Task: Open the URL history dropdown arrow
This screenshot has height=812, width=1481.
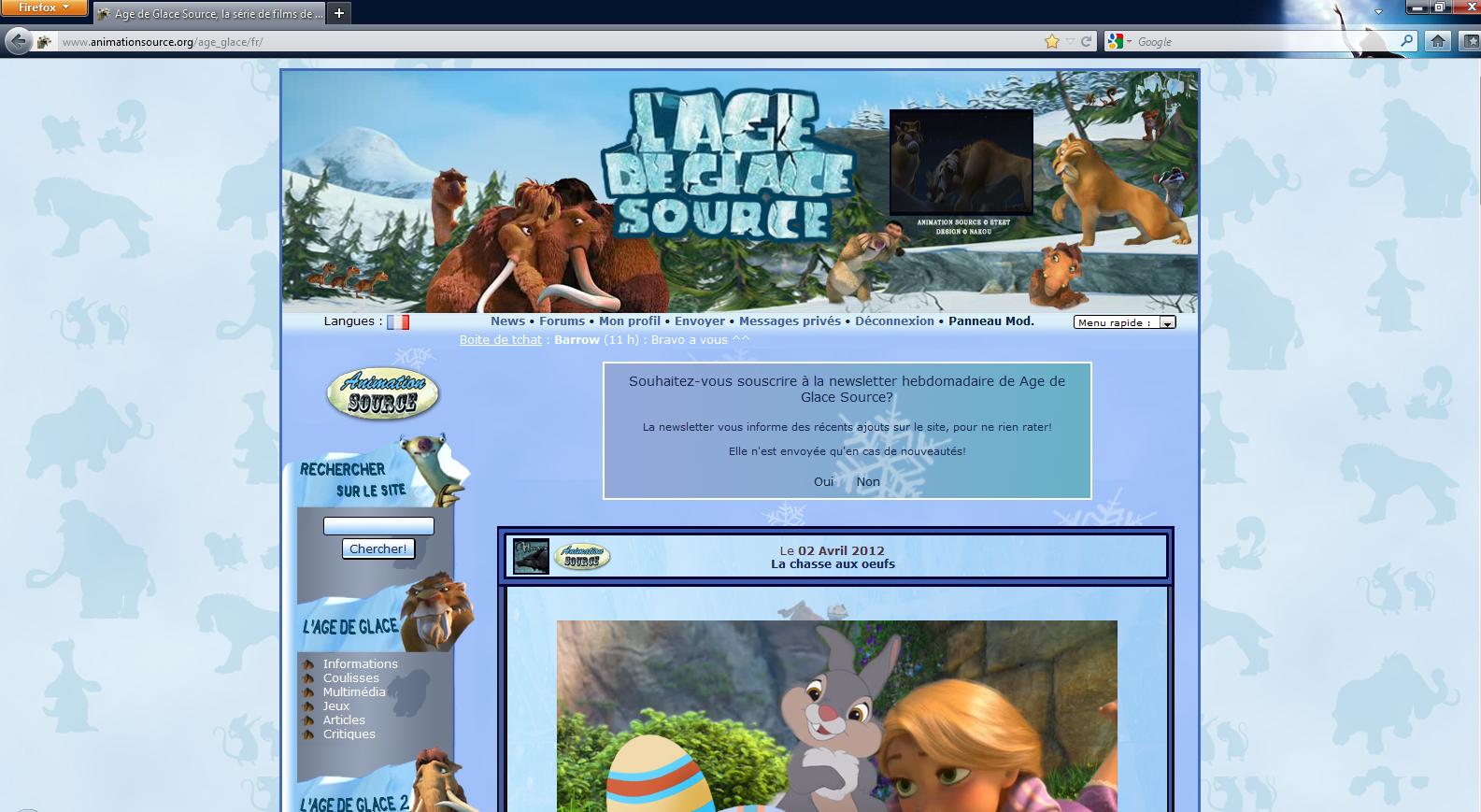Action: [x=1071, y=41]
